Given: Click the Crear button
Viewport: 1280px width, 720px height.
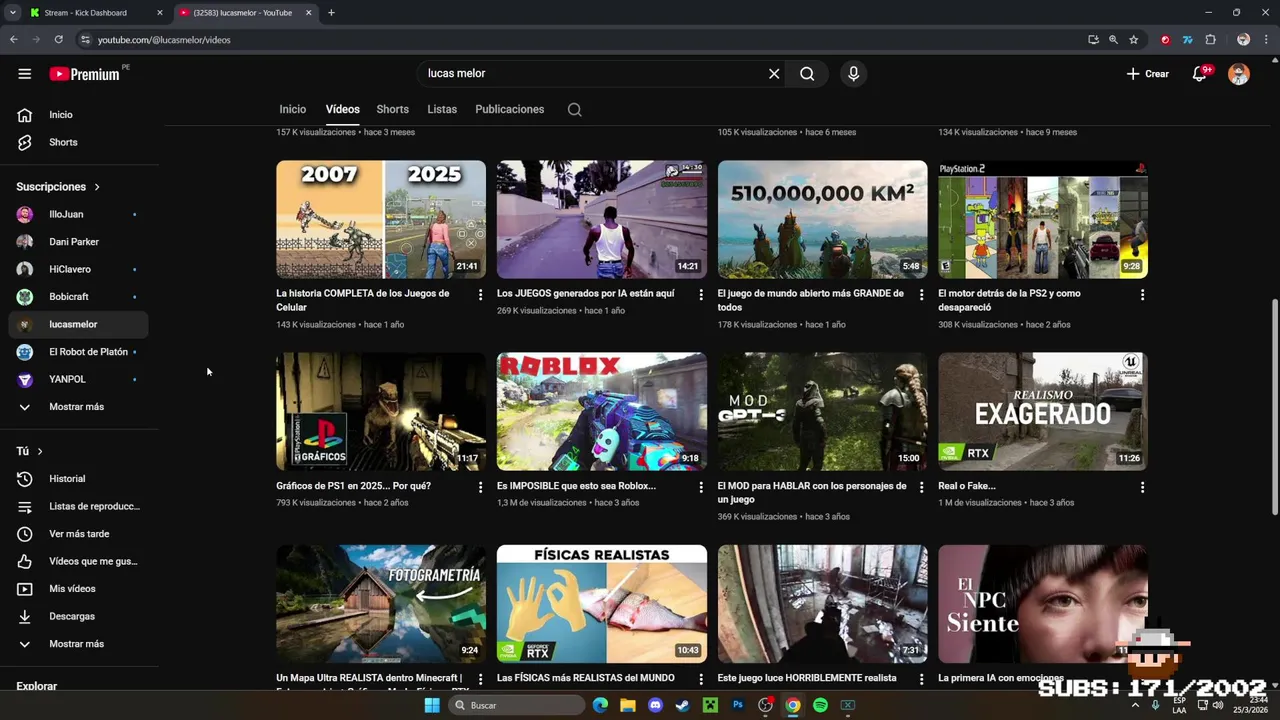Looking at the screenshot, I should [x=1147, y=74].
